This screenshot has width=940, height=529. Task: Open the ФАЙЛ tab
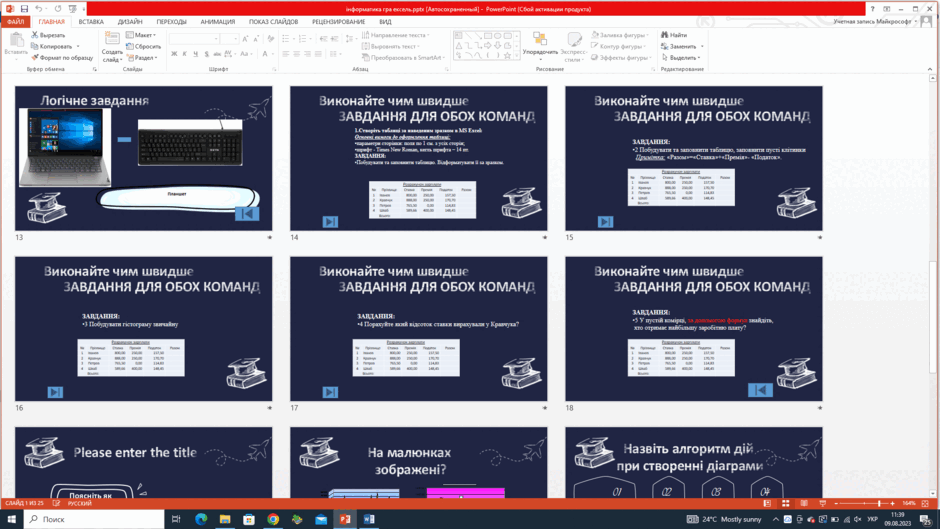pyautogui.click(x=16, y=22)
